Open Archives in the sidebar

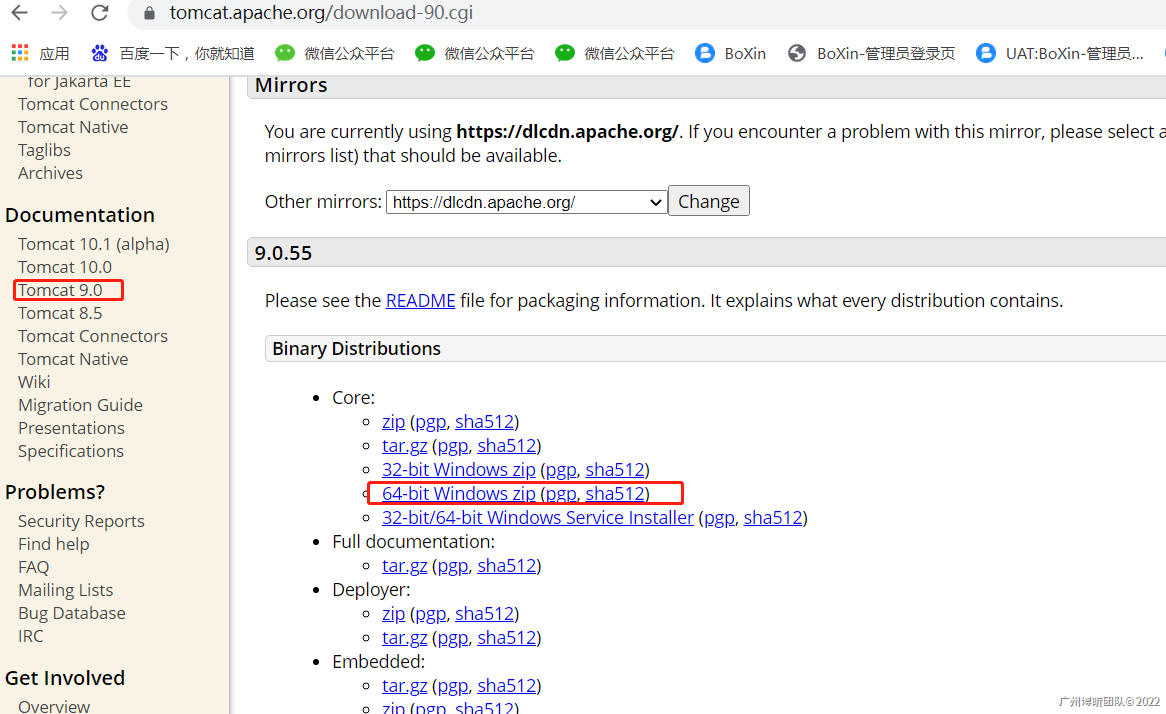point(51,173)
